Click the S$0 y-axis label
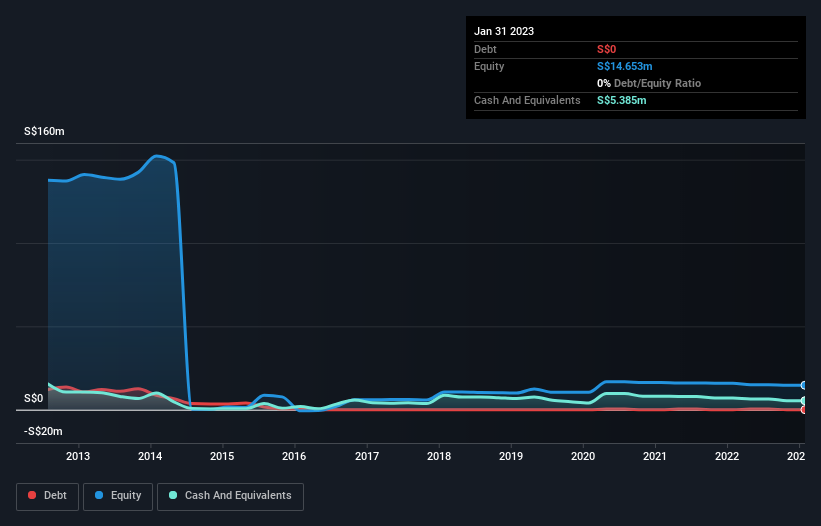This screenshot has width=821, height=526. (x=34, y=398)
